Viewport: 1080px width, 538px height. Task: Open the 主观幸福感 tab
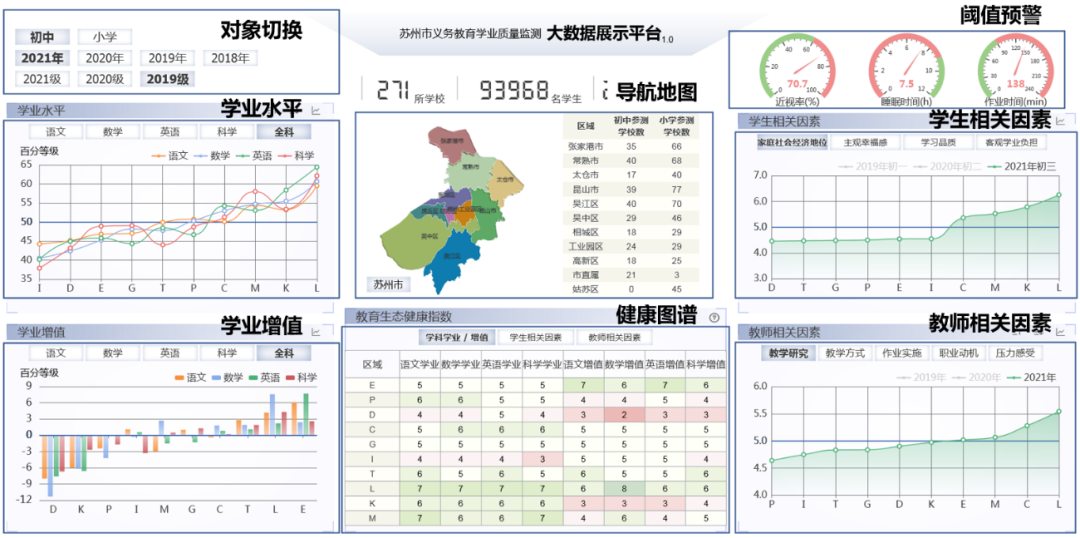(x=865, y=143)
